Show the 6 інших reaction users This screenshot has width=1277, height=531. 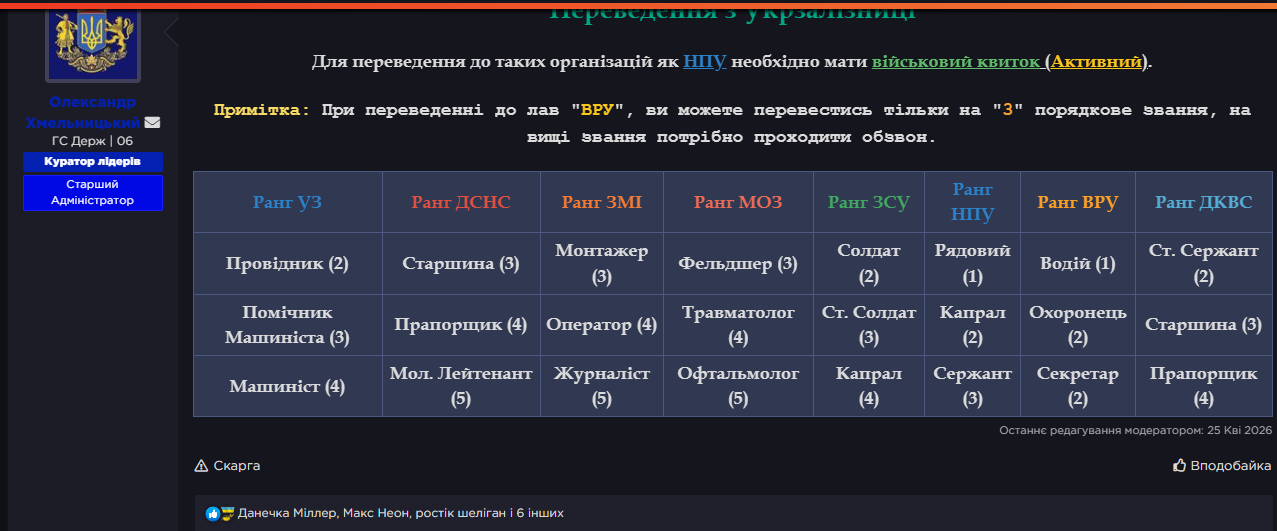coord(539,513)
